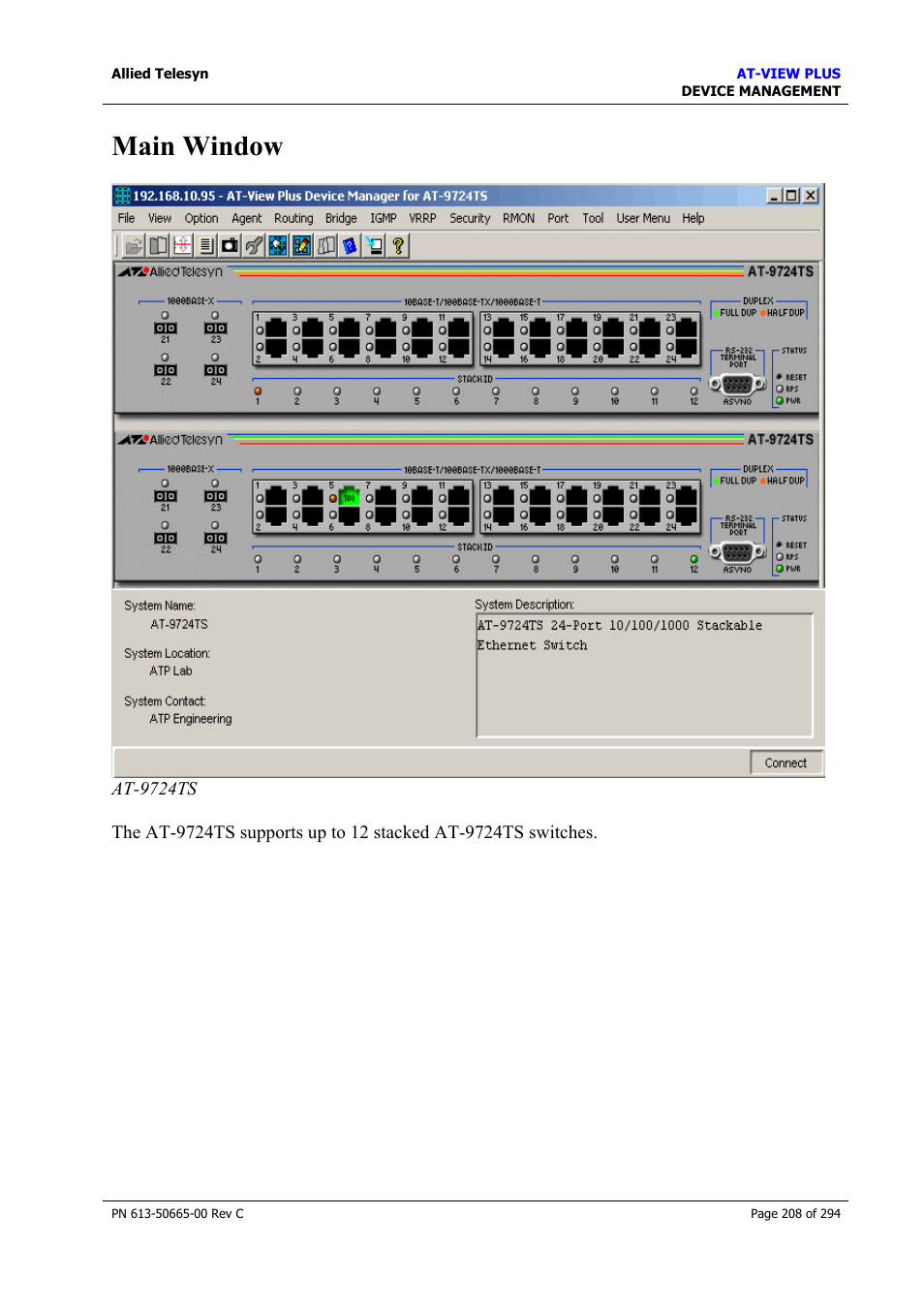Select port 1 on the upper switch
This screenshot has width=924, height=1309.
tap(276, 329)
